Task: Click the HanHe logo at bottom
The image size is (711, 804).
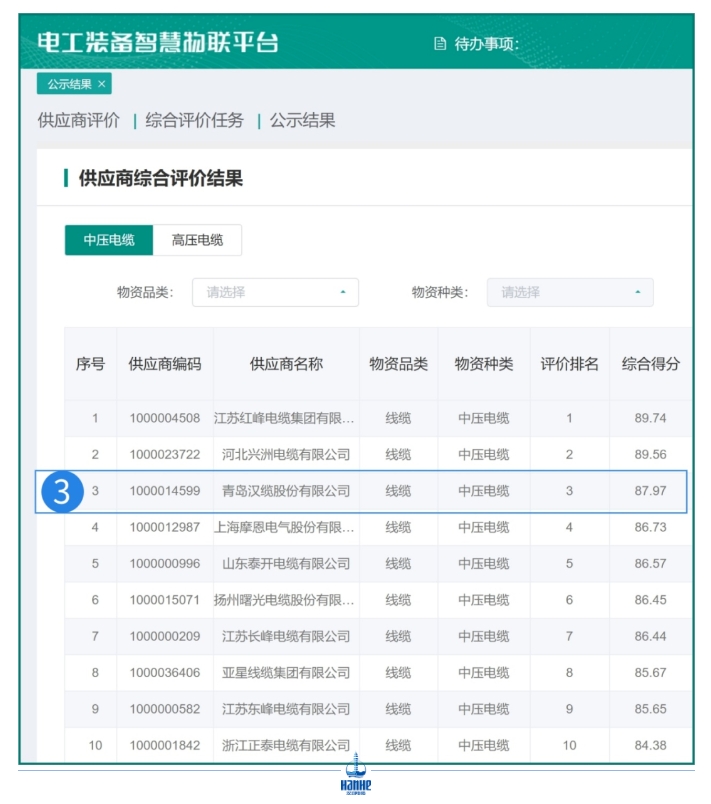Action: [x=355, y=777]
